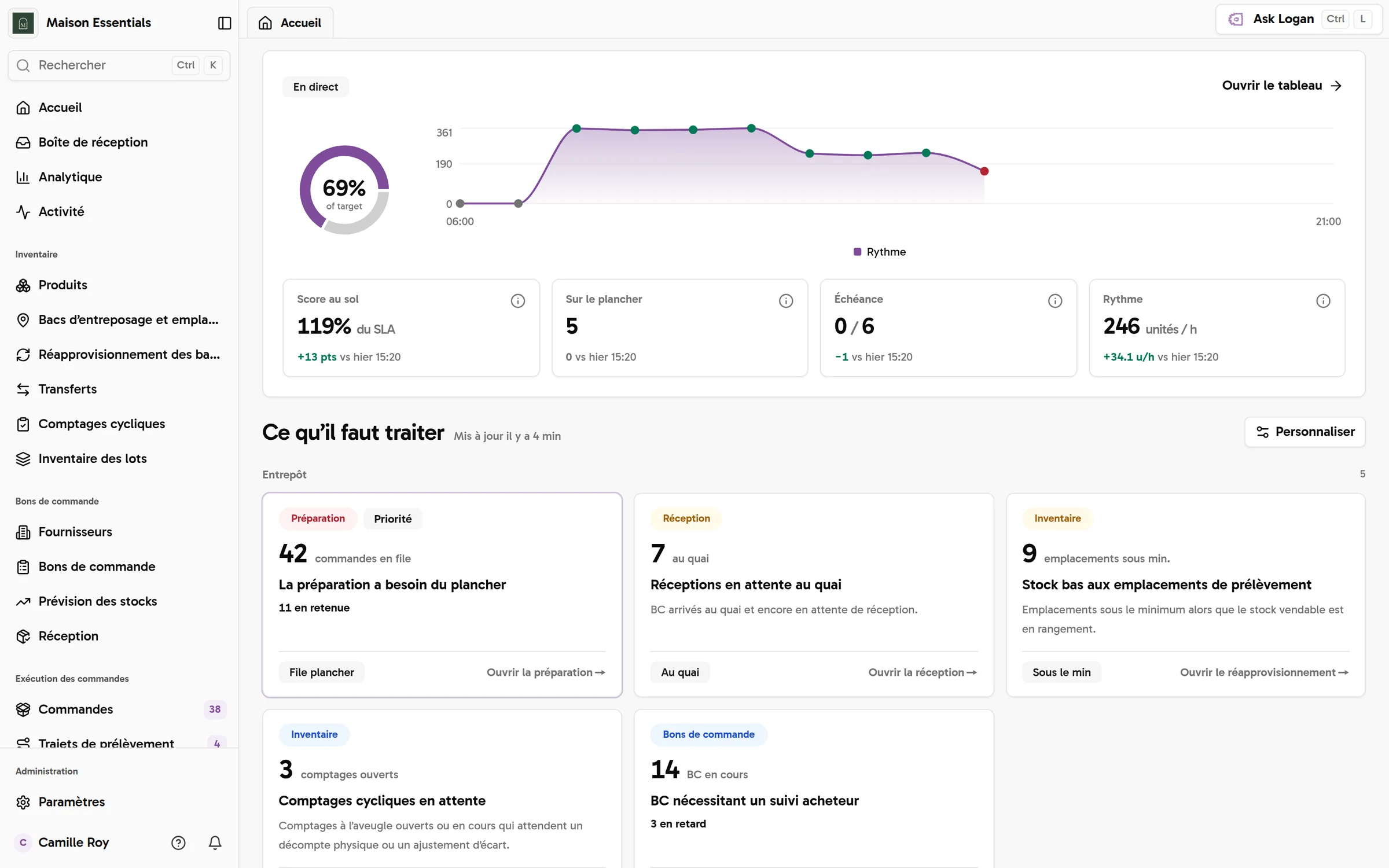1389x868 pixels.
Task: Click the Maison Essentials logo
Action: [x=23, y=23]
